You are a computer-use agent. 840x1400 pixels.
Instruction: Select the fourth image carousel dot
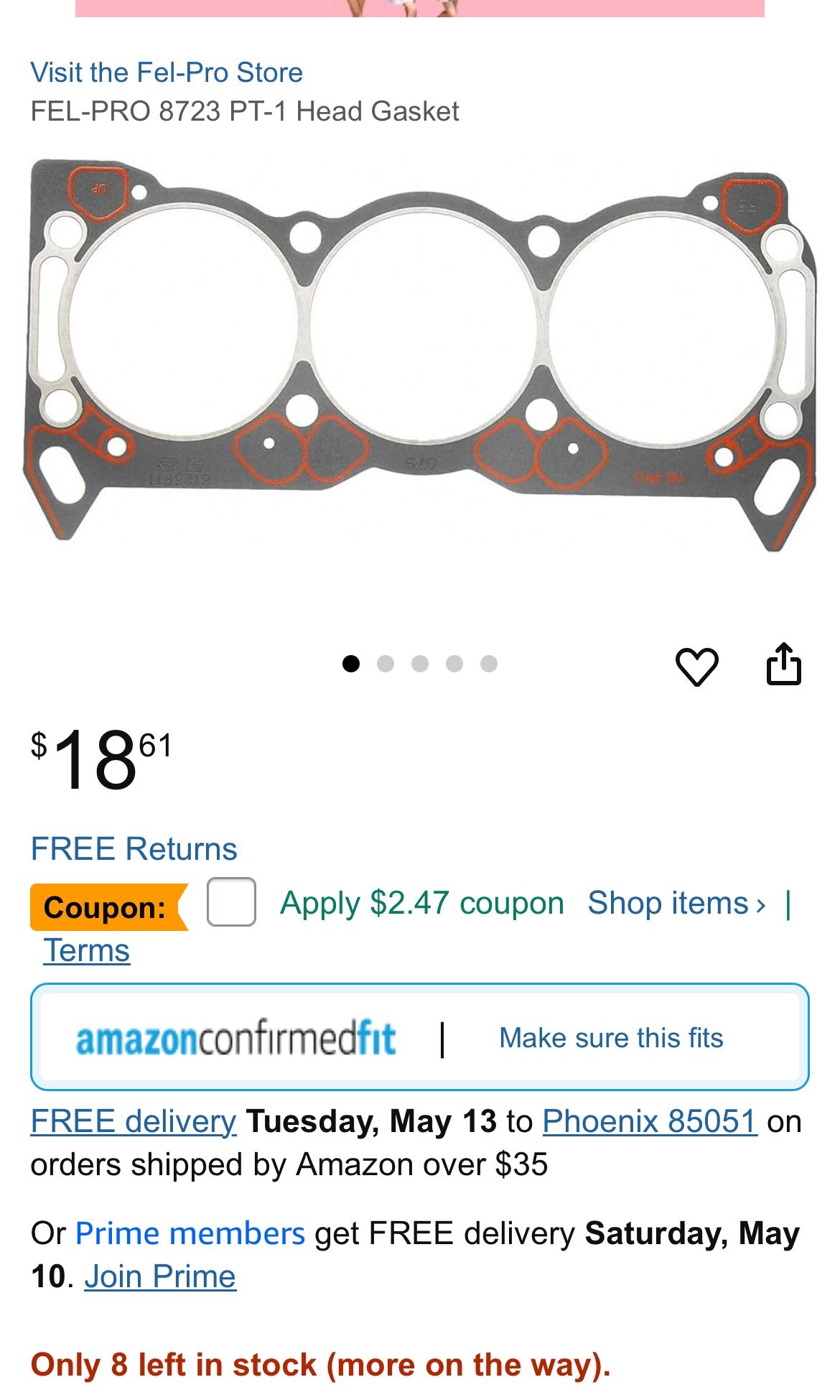pos(454,664)
